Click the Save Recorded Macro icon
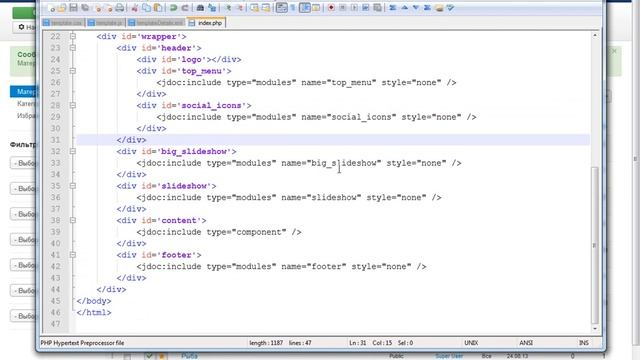Viewport: 640px width, 360px height. [x=377, y=8]
